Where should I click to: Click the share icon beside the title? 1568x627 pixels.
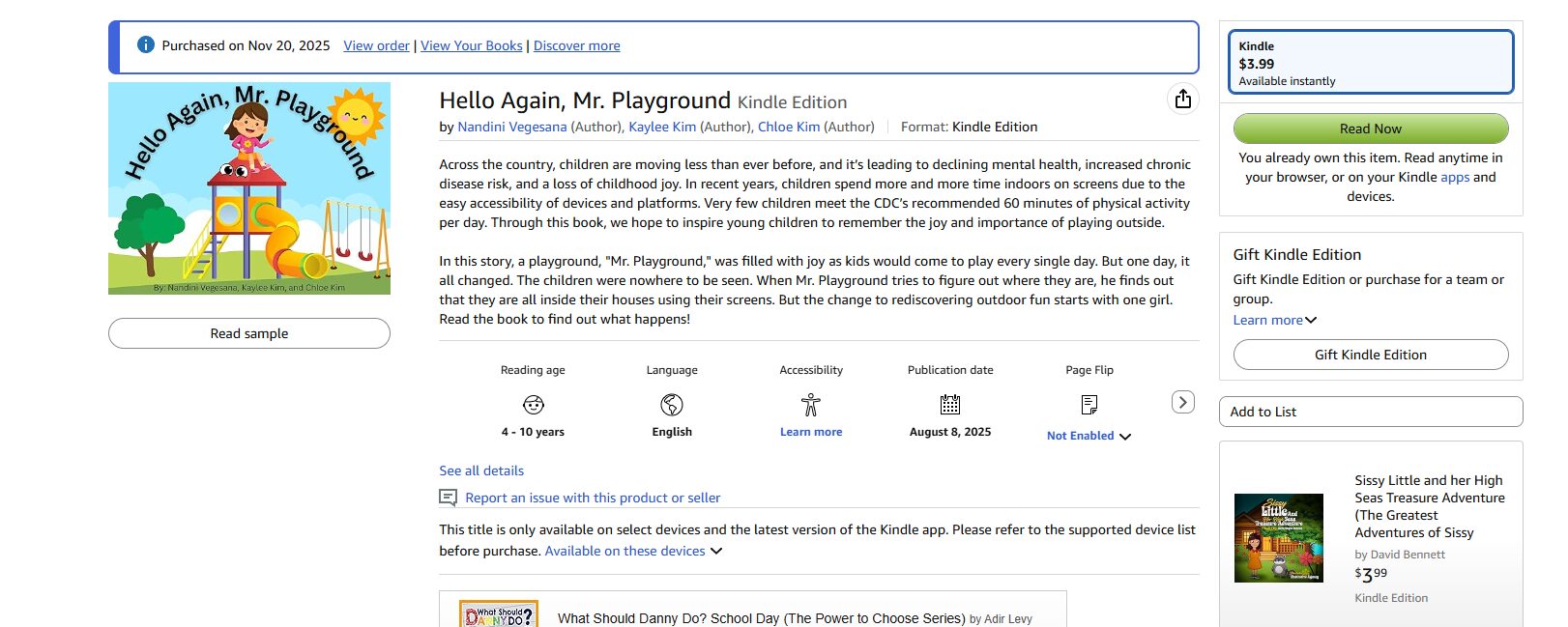click(1182, 99)
